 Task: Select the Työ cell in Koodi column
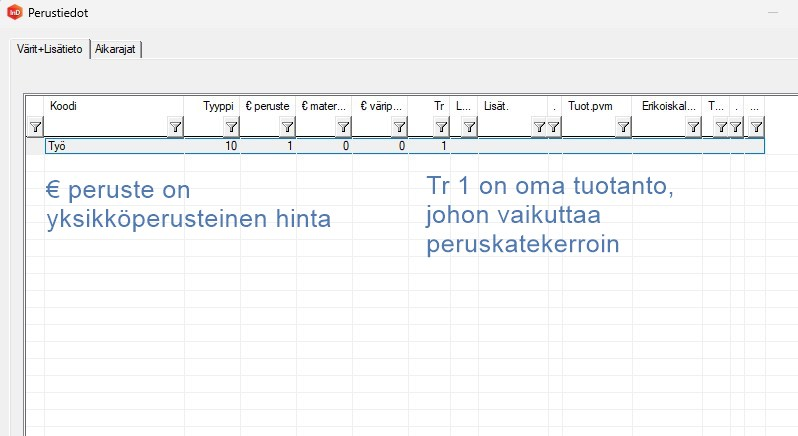coord(115,146)
